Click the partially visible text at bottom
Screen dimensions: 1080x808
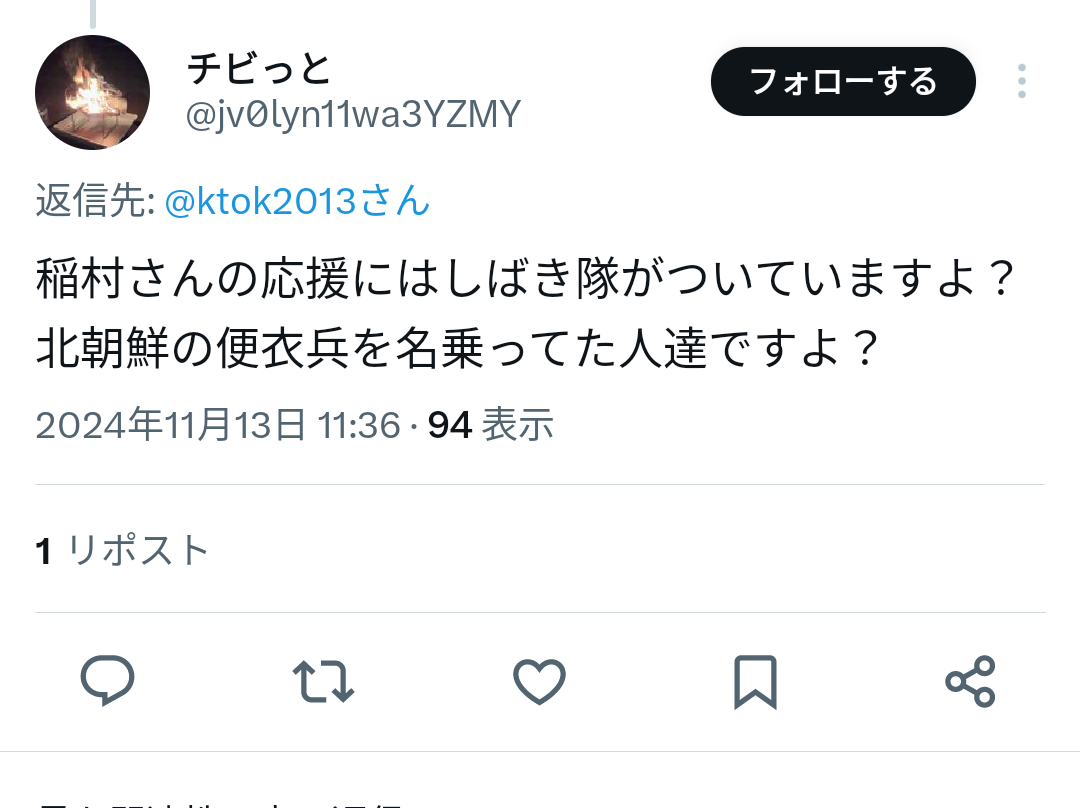(x=220, y=803)
